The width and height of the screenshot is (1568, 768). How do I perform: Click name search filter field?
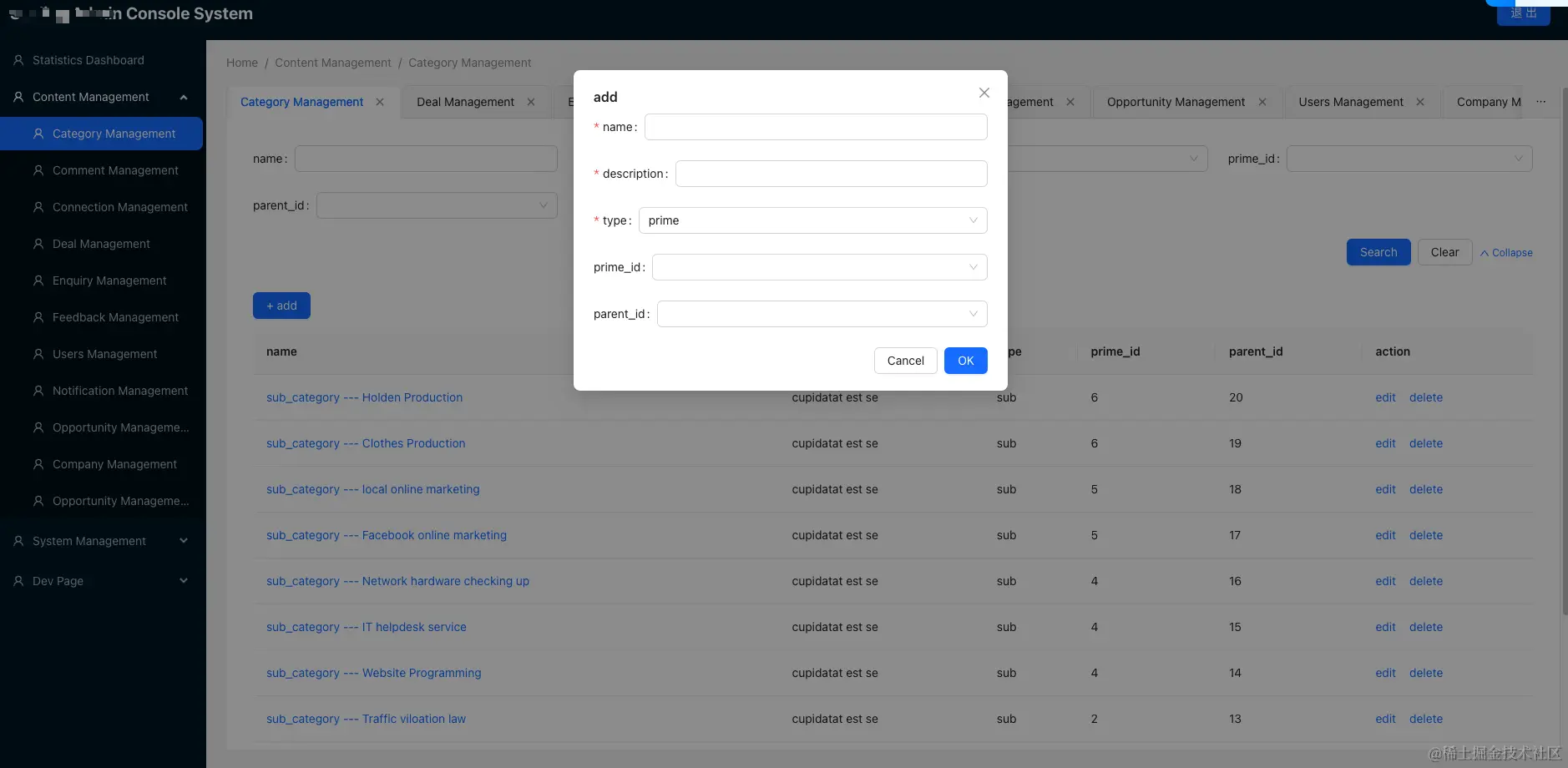coord(426,159)
